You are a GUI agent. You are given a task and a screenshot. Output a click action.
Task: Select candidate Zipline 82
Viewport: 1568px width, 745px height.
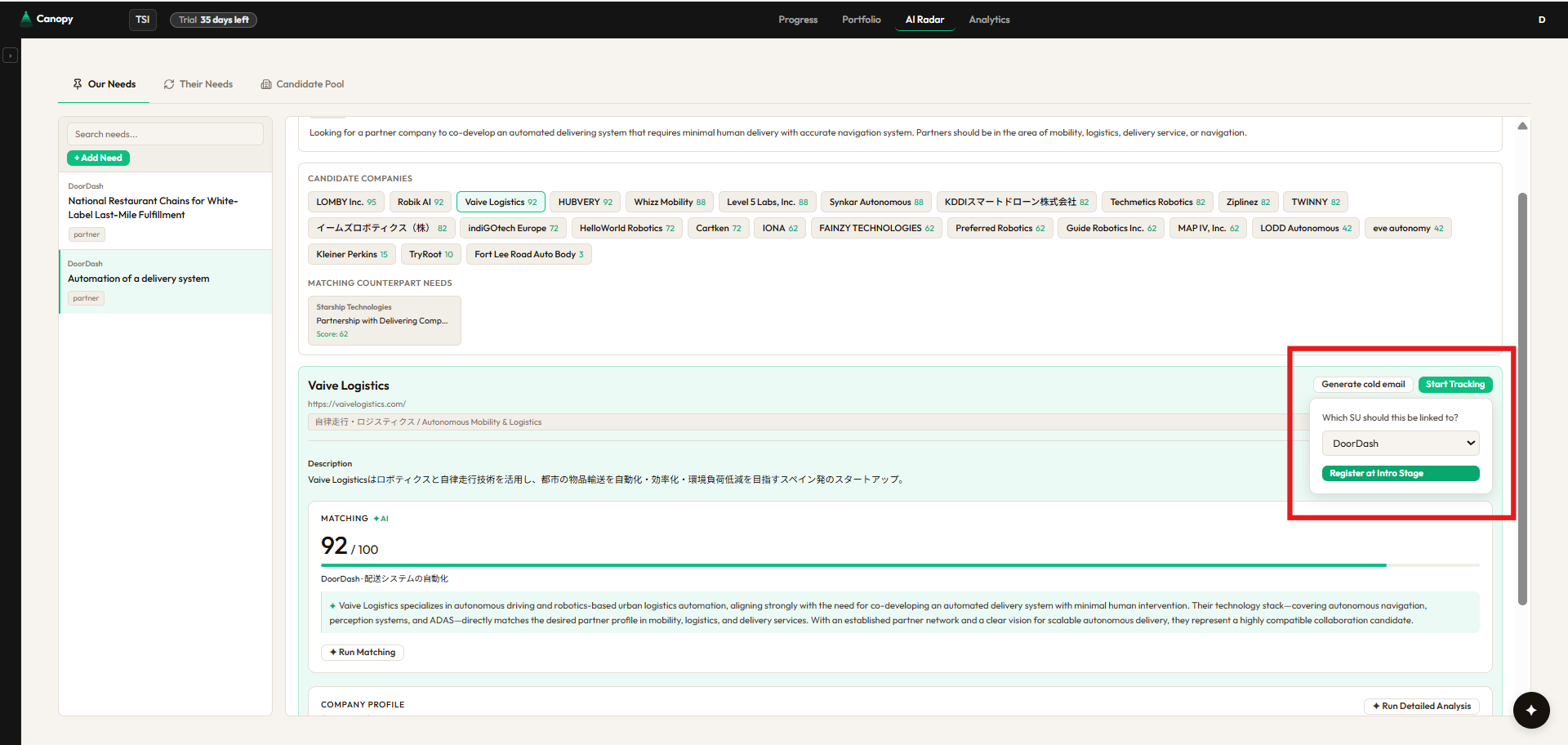pyautogui.click(x=1248, y=202)
